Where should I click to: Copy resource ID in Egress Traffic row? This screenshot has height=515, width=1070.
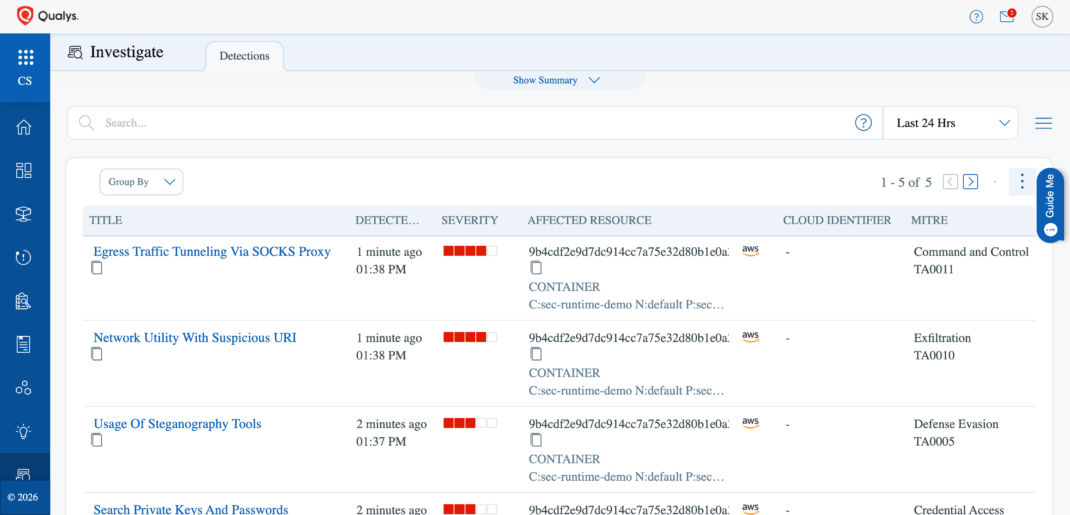[536, 268]
